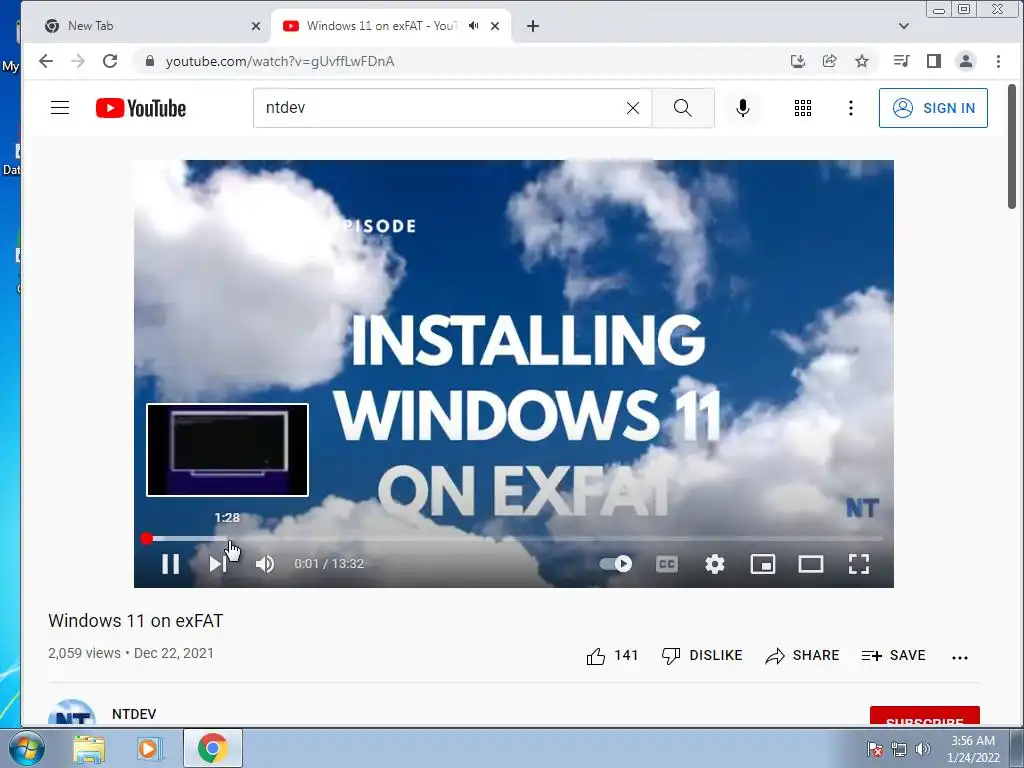Viewport: 1024px width, 768px height.
Task: Enter full screen mode
Action: click(x=859, y=564)
